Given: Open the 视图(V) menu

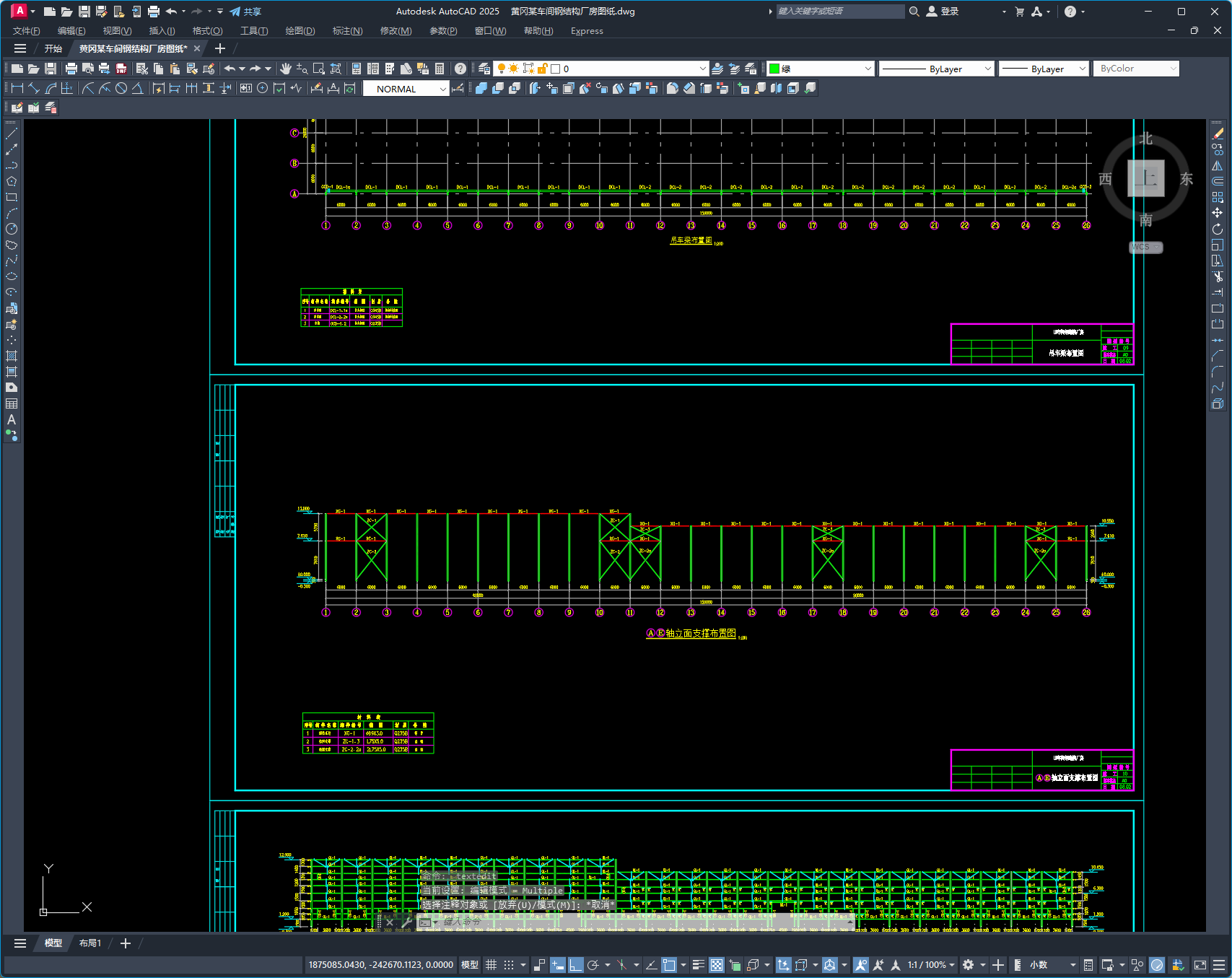Looking at the screenshot, I should coord(117,31).
